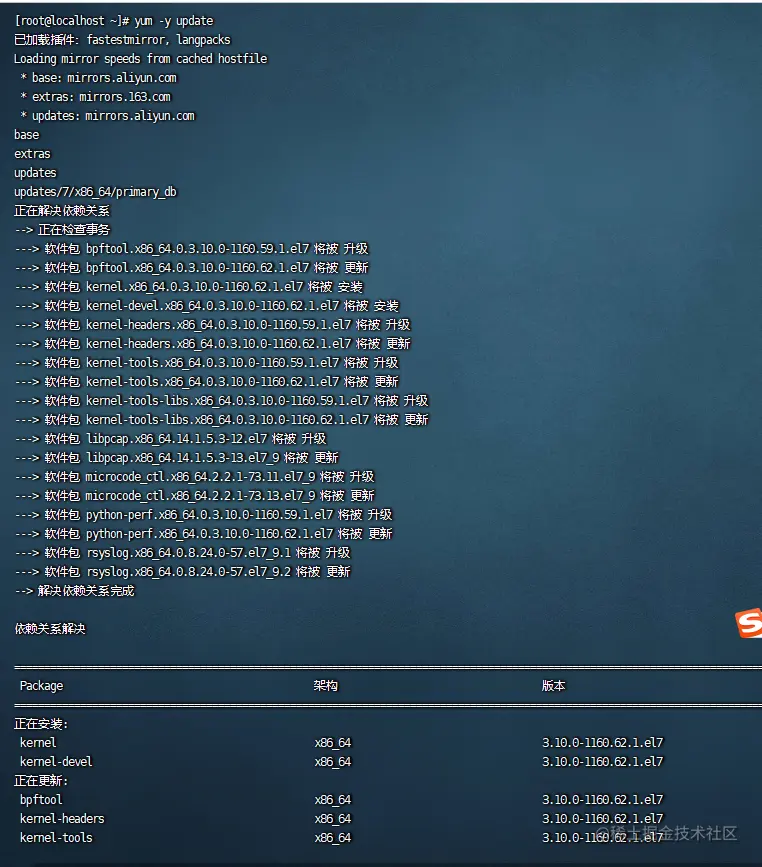The height and width of the screenshot is (867, 762).
Task: Select the 'updates/7/x86_64/primary_db' line
Action: coord(95,192)
